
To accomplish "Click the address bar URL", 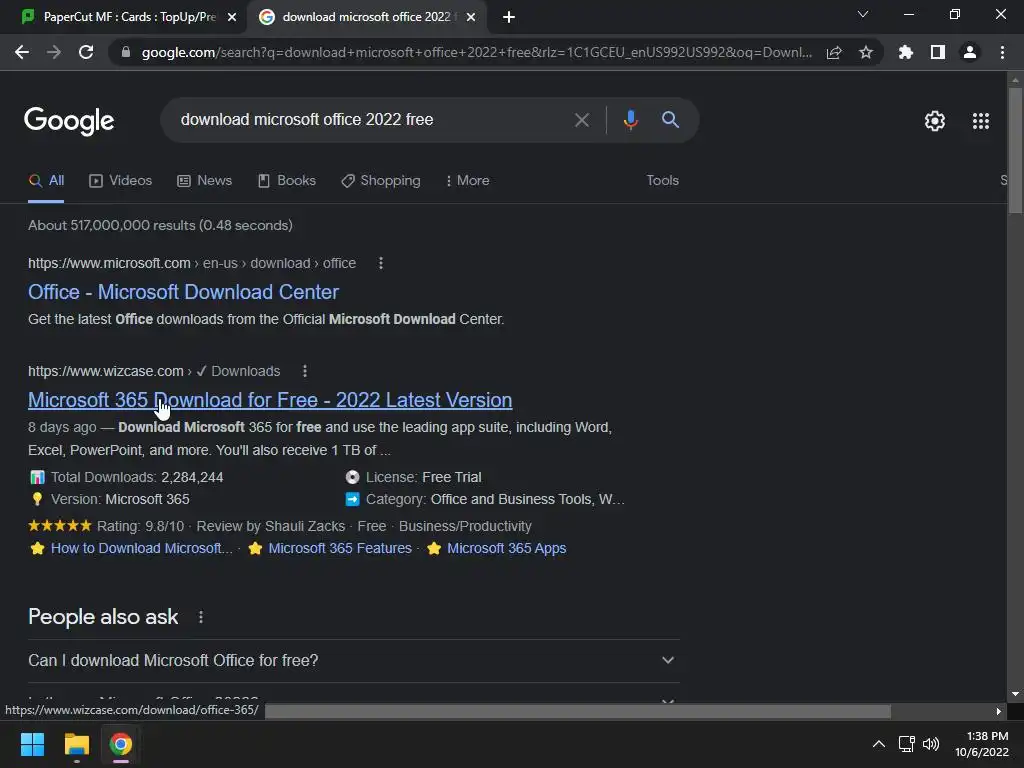I will pyautogui.click(x=477, y=52).
